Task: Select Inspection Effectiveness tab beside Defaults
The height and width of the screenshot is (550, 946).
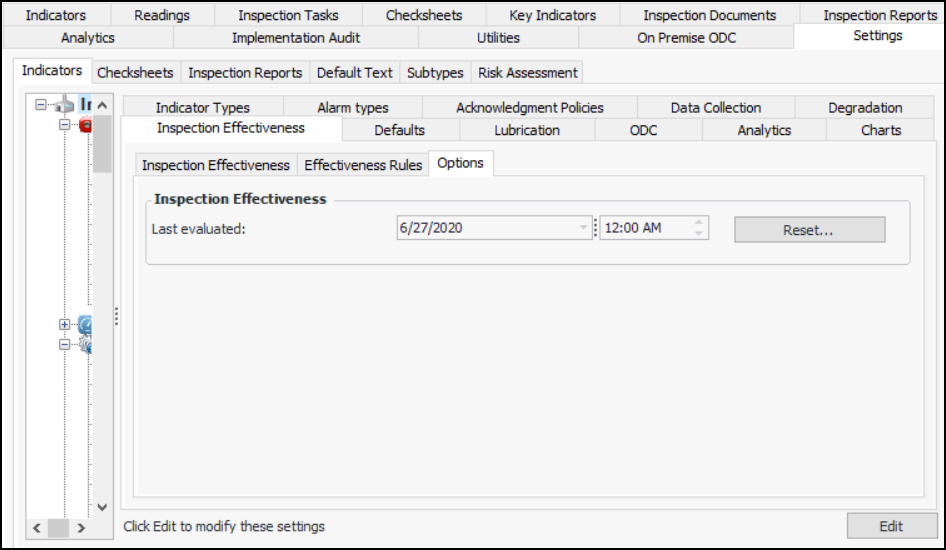Action: coord(231,128)
